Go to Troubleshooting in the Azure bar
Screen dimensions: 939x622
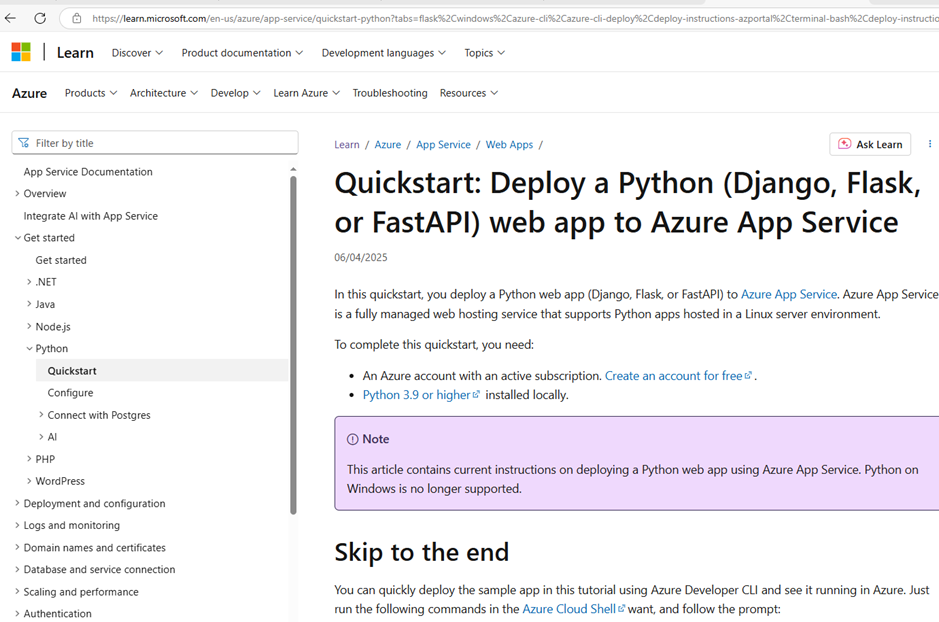(390, 93)
